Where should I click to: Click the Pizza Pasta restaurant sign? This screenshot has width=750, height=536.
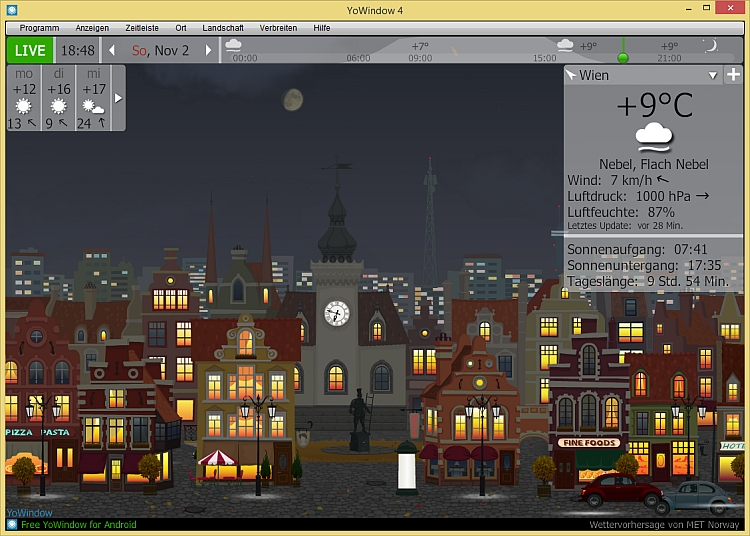point(38,432)
